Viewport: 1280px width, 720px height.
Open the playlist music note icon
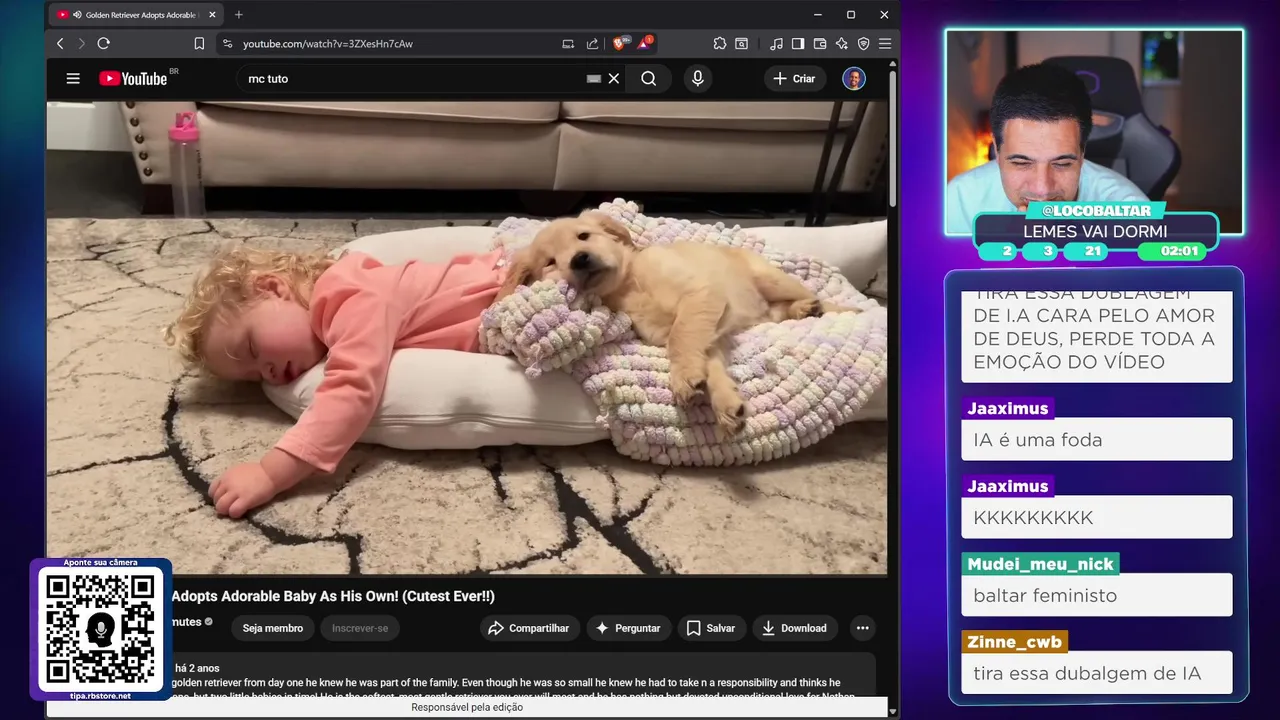tap(777, 44)
